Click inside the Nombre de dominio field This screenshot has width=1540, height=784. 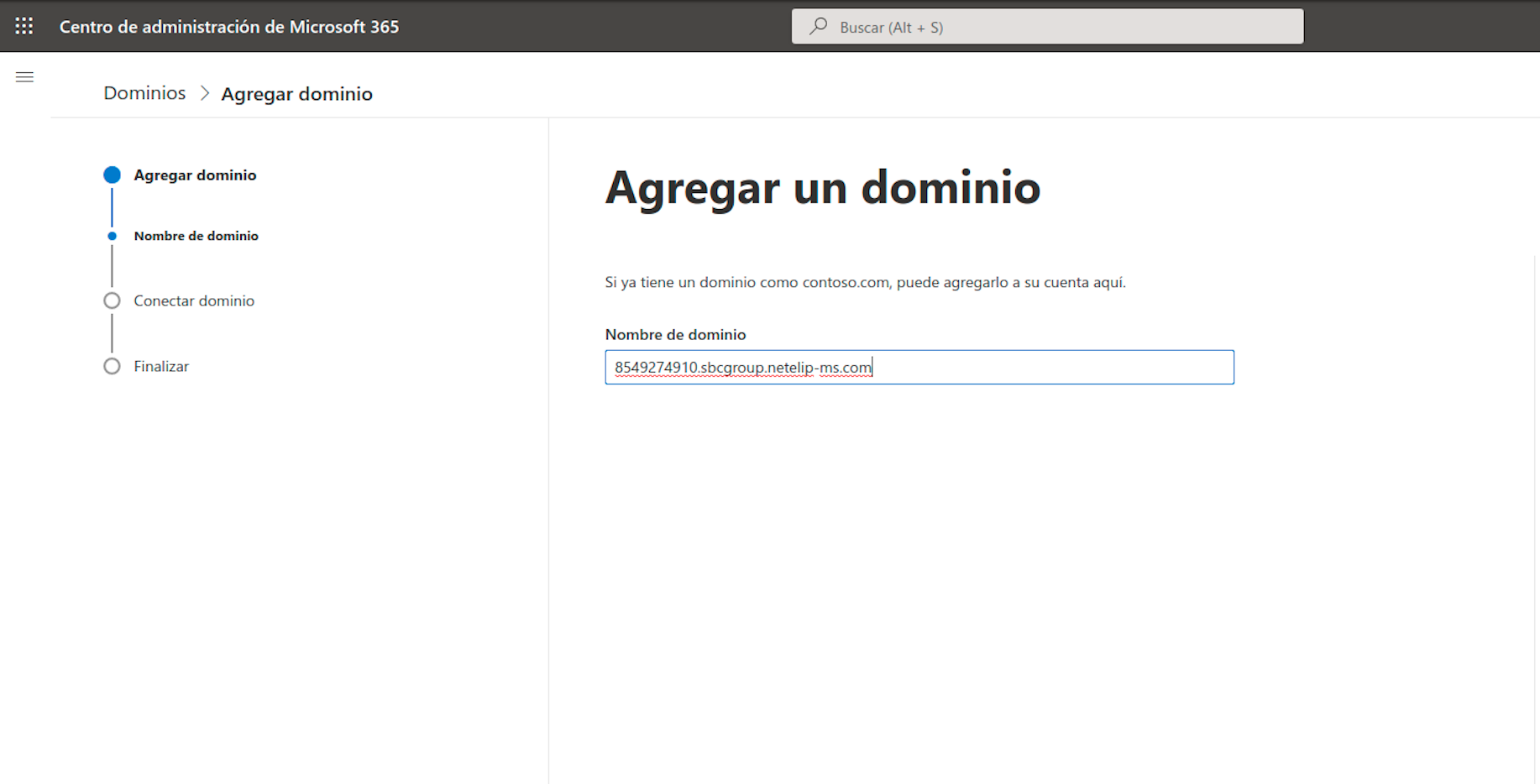pos(919,367)
